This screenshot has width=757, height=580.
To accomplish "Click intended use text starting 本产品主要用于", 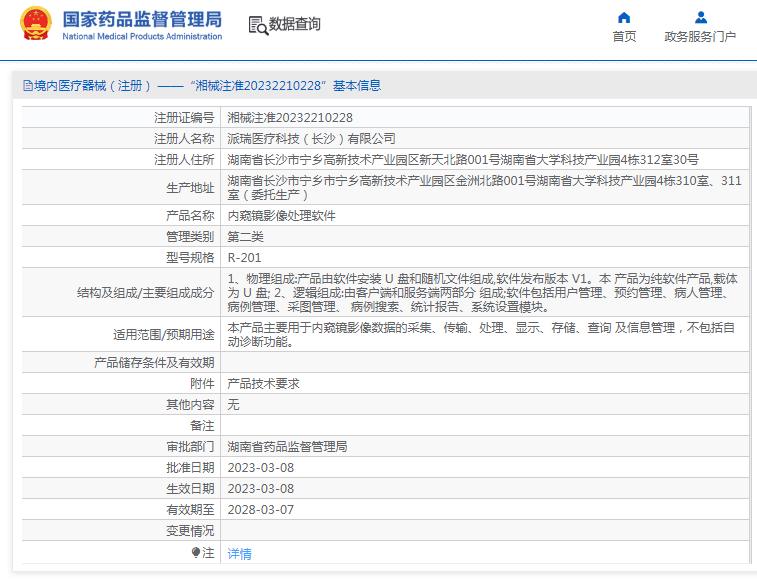I will 481,335.
